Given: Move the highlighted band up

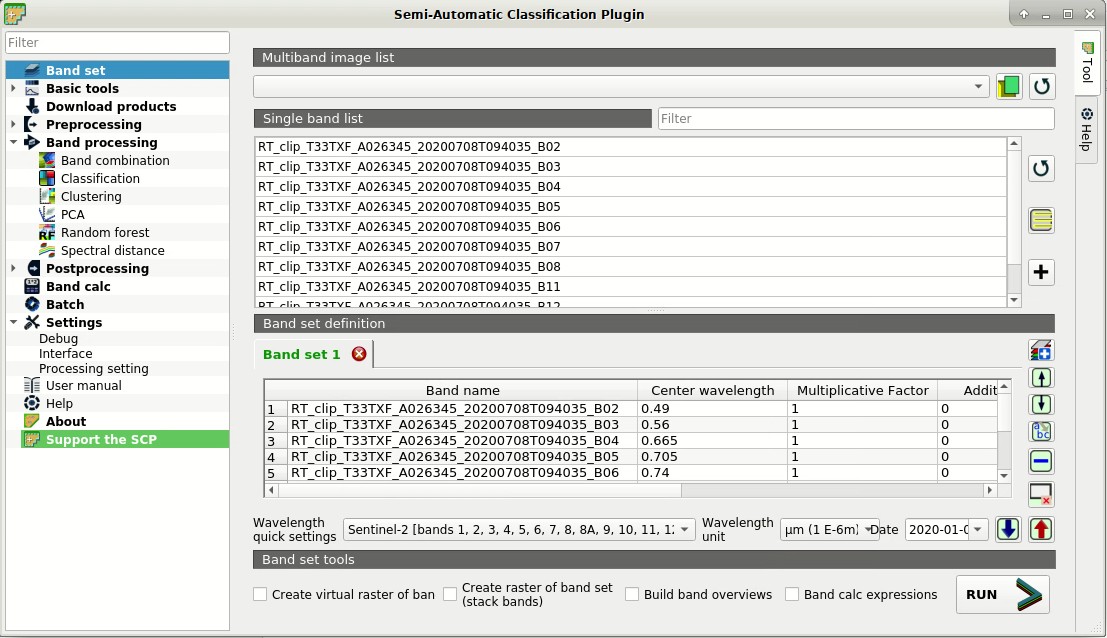Looking at the screenshot, I should 1041,378.
